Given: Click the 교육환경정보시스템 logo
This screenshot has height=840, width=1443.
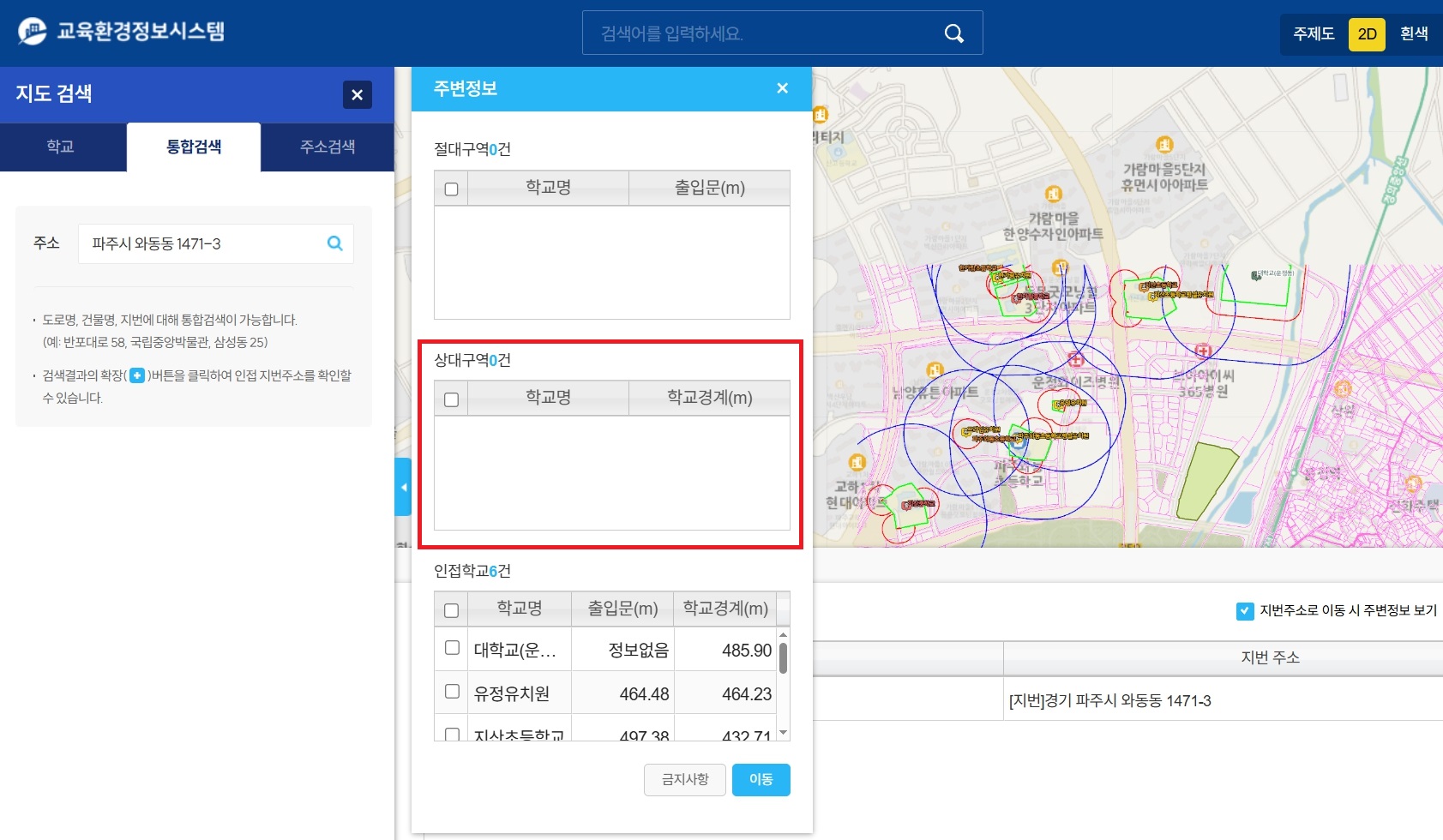Looking at the screenshot, I should pyautogui.click(x=121, y=32).
